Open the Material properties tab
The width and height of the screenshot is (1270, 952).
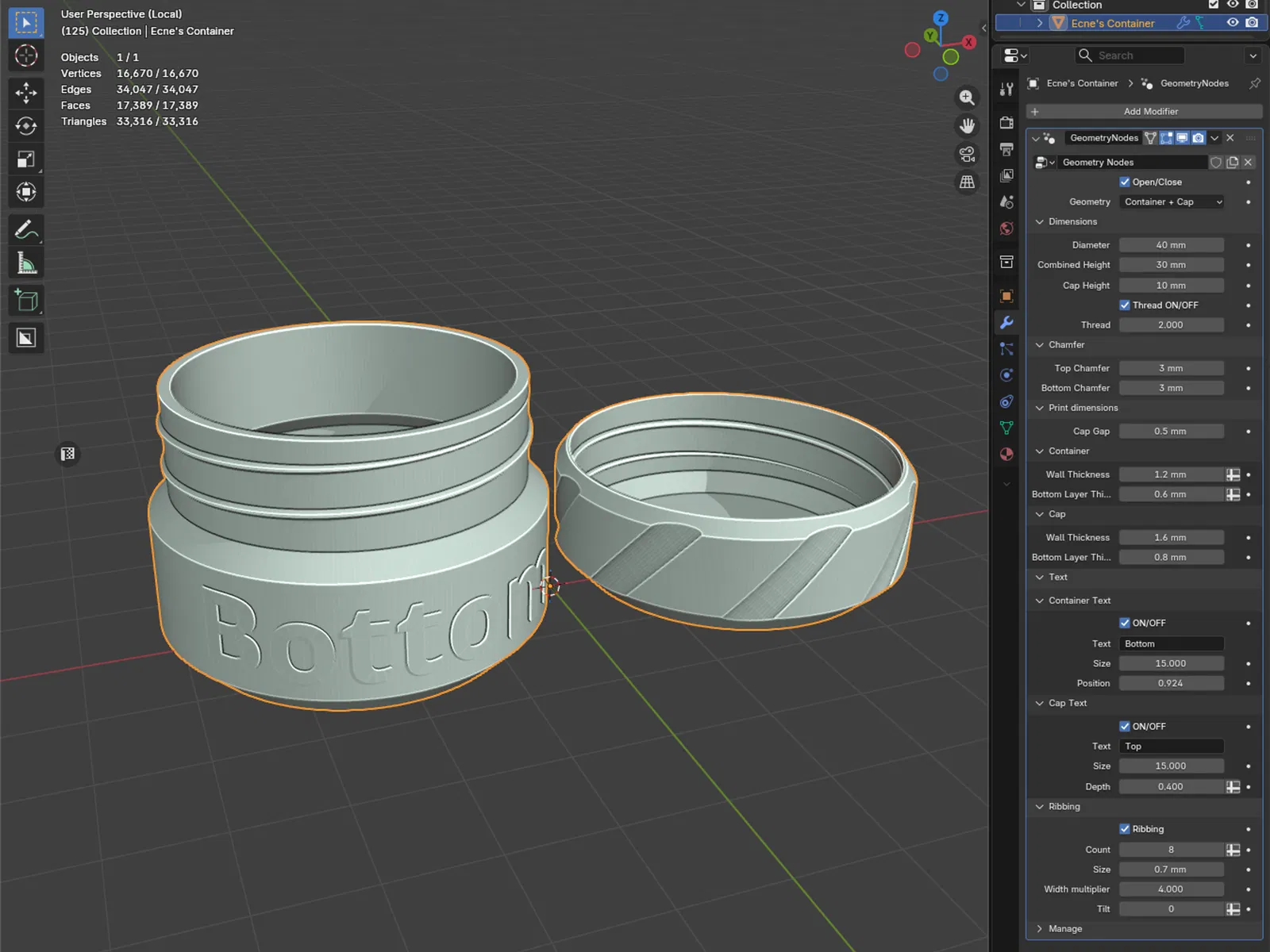1006,455
